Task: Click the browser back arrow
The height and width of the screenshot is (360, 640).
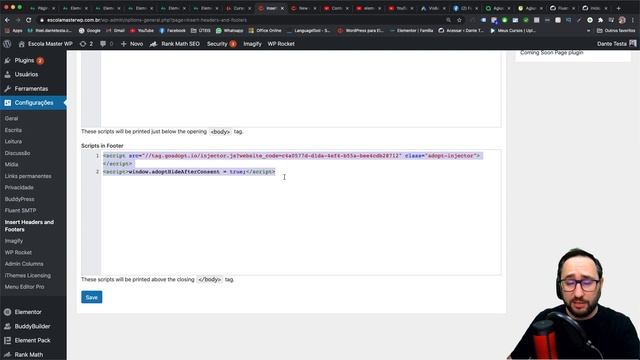Action: pyautogui.click(x=7, y=20)
